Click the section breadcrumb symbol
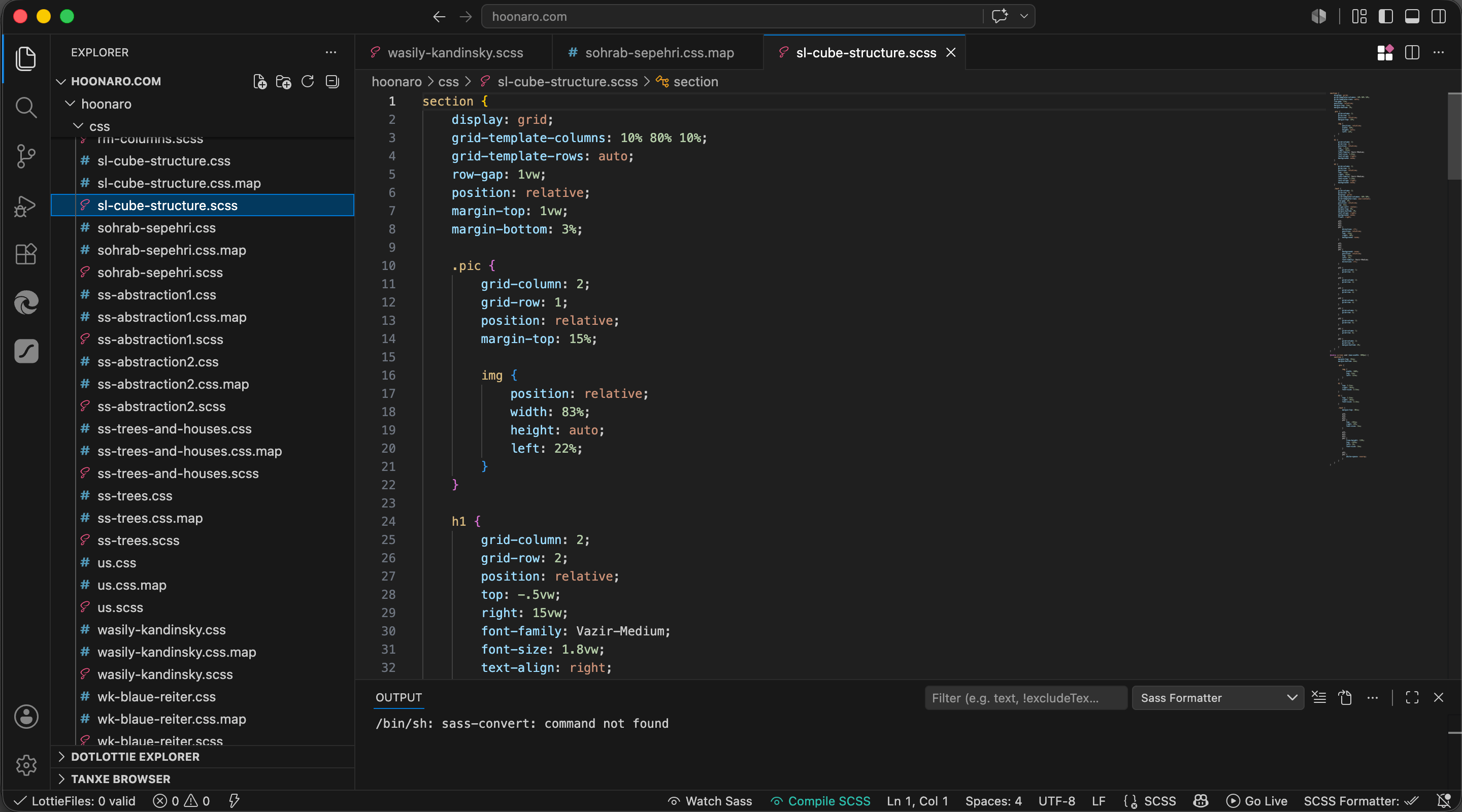Viewport: 1462px width, 812px height. coord(695,82)
